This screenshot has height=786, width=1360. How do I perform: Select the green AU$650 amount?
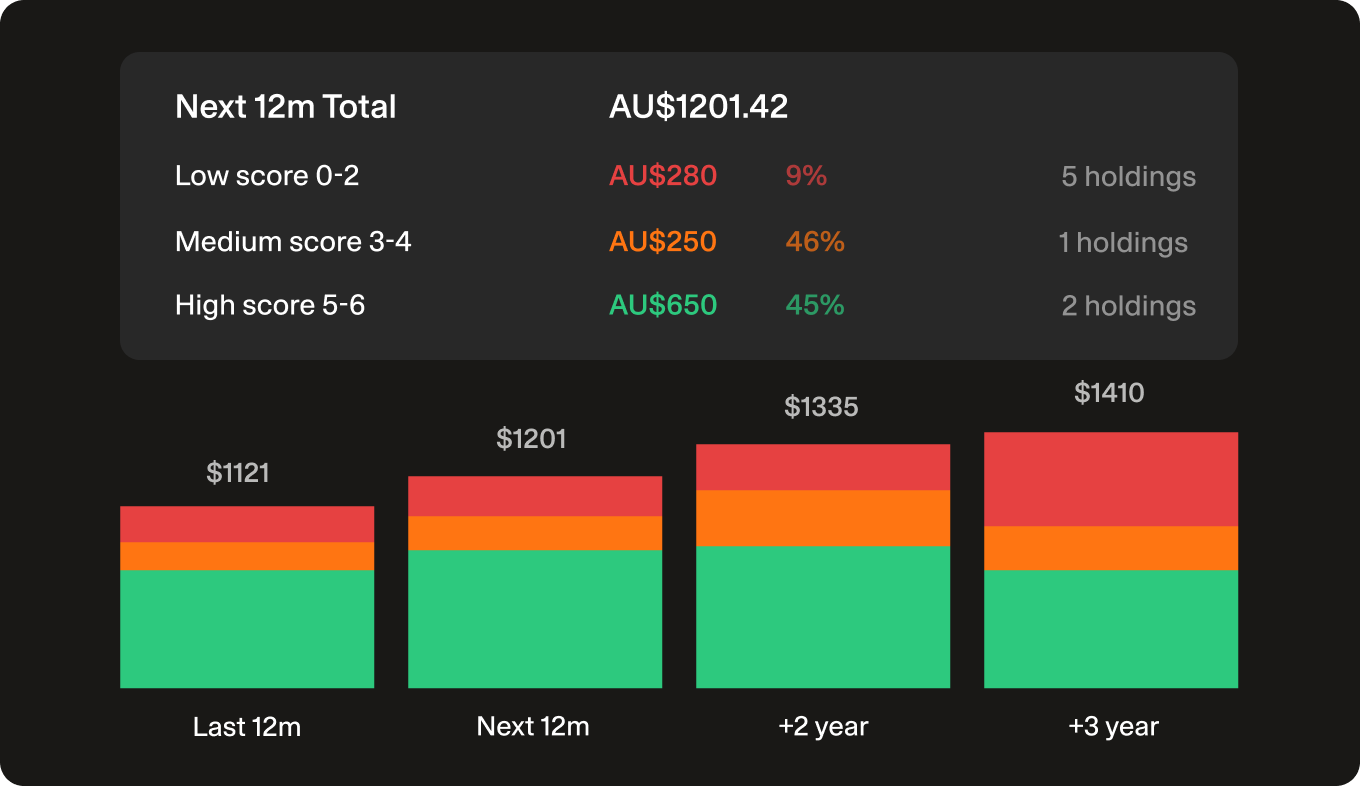663,305
